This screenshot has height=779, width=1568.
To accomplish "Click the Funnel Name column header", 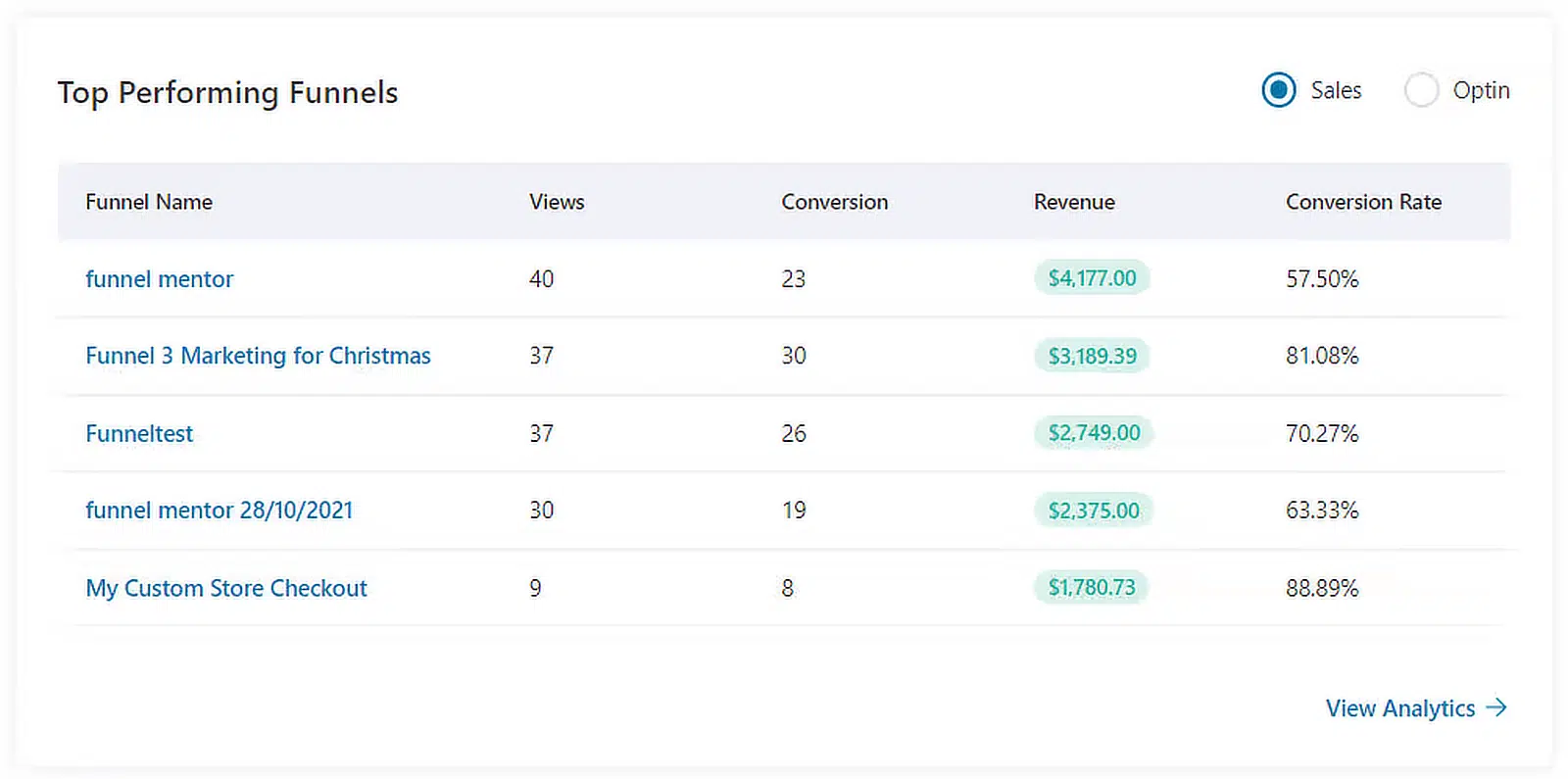I will click(x=149, y=202).
